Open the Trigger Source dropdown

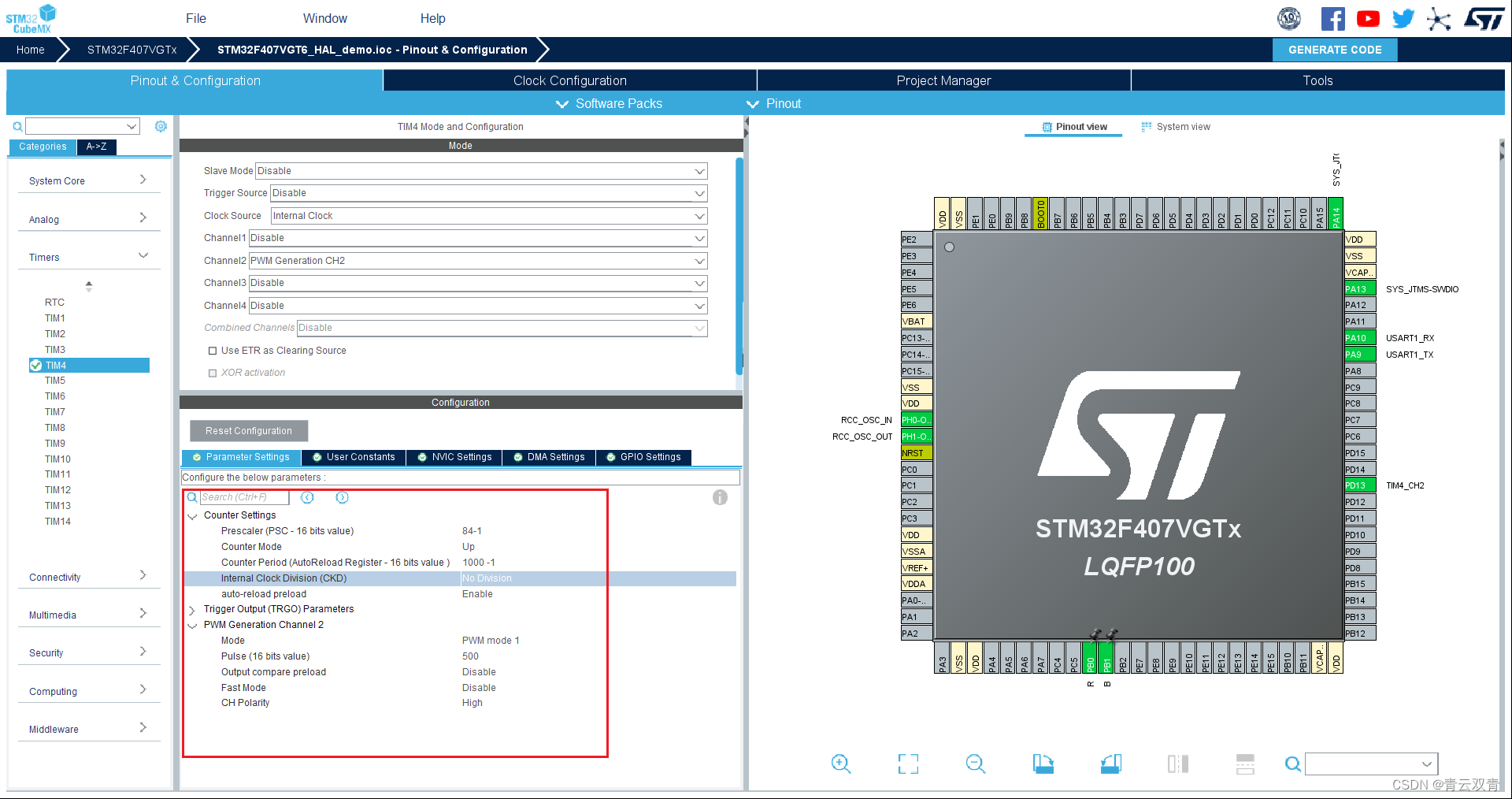[489, 193]
